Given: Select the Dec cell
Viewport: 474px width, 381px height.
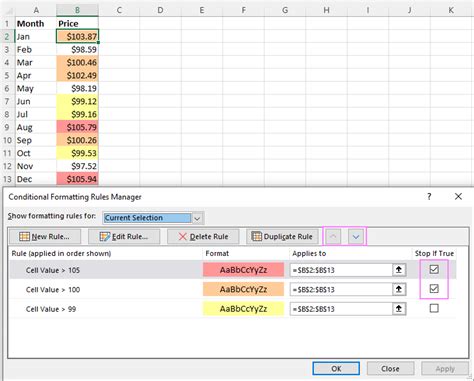Looking at the screenshot, I should tap(36, 179).
